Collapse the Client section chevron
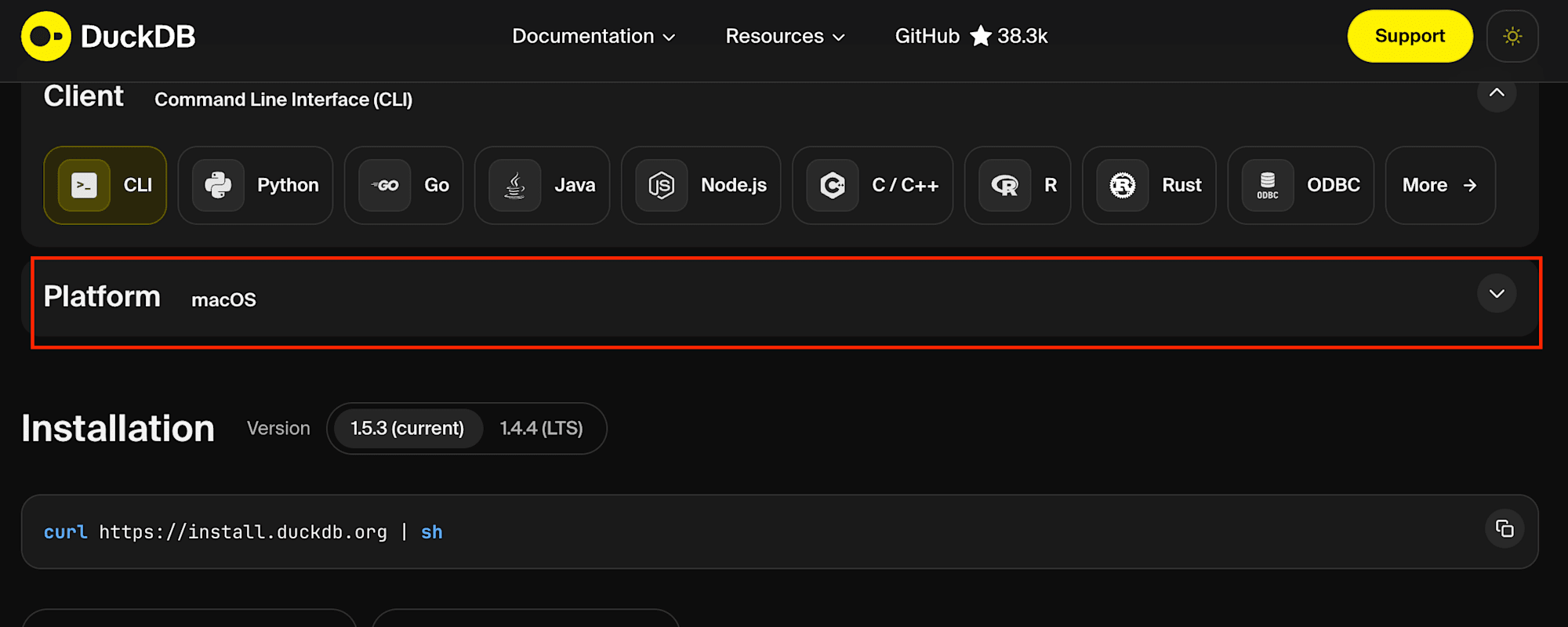The image size is (1568, 627). 1497,93
